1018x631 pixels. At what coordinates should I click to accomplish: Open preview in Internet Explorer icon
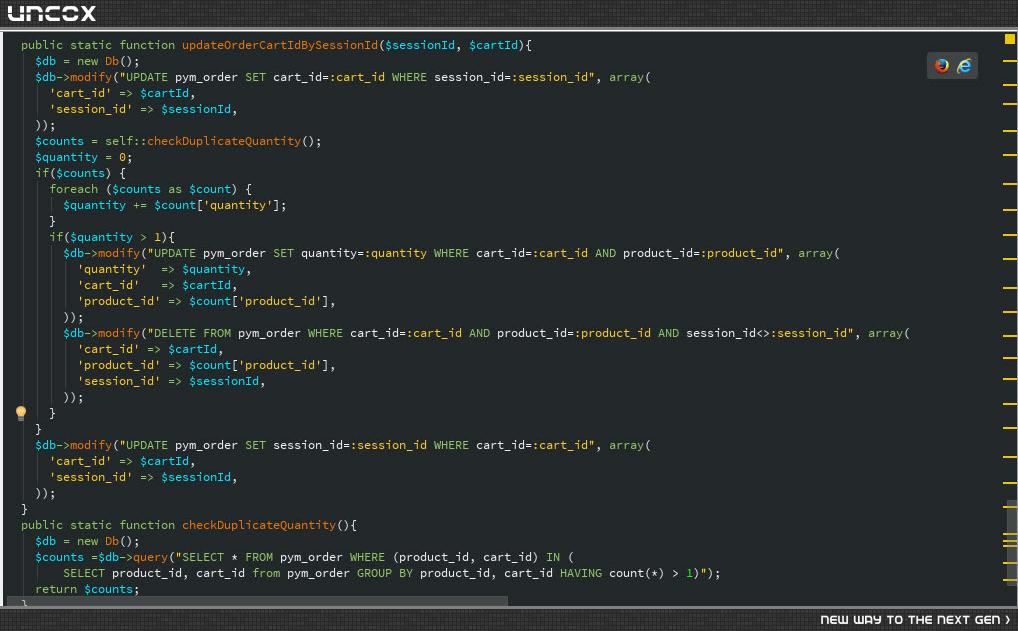[964, 66]
